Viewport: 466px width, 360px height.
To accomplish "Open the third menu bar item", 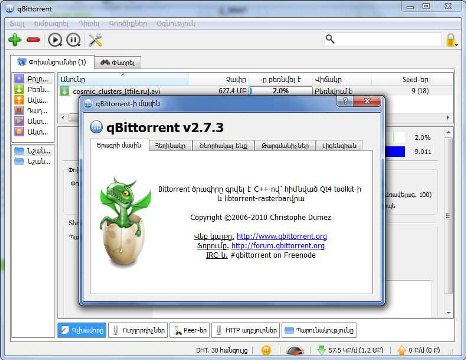I will (89, 24).
